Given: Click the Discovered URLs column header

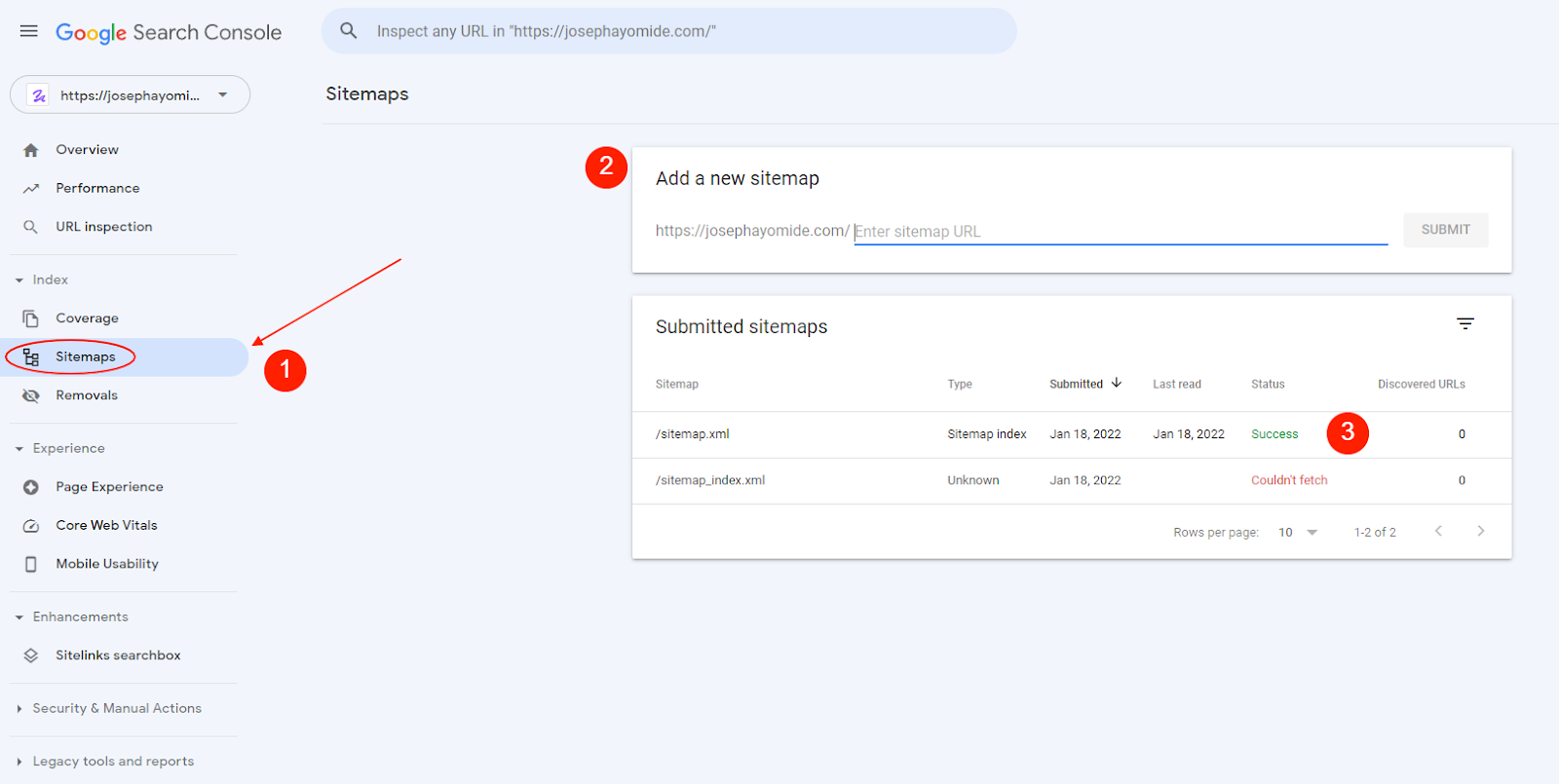Looking at the screenshot, I should click(1422, 385).
